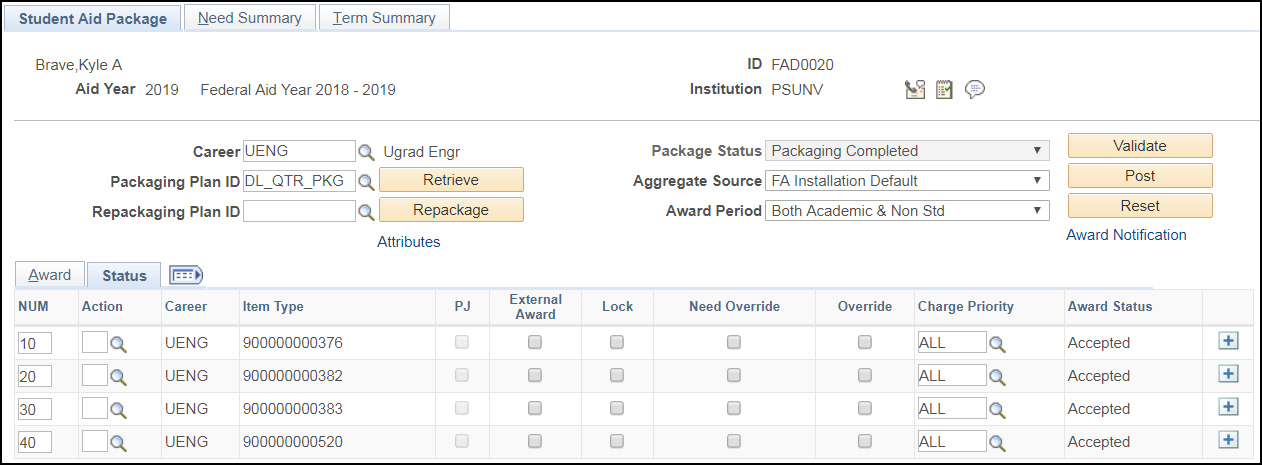Screen dimensions: 1262x465
Task: Click Action lookup icon in row 30
Action: 119,410
